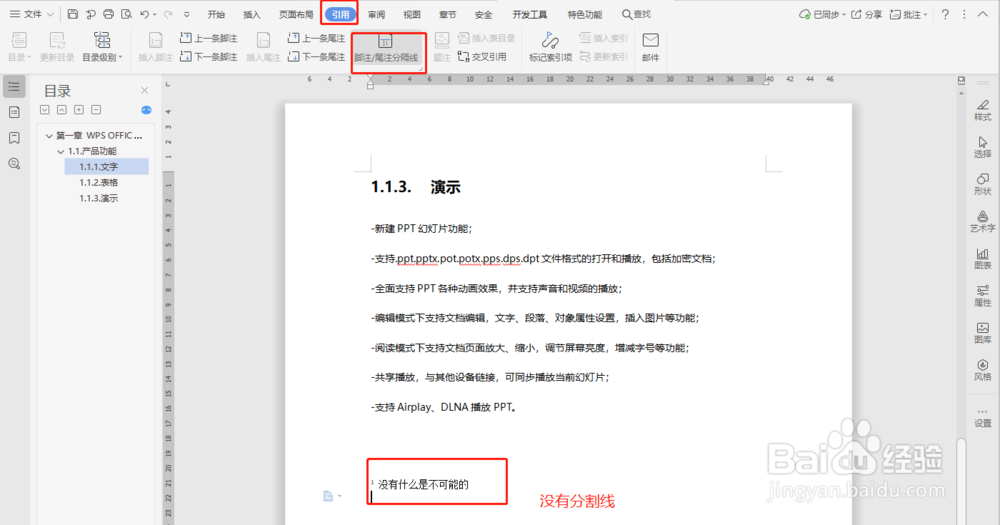Click the Undo arrow icon

(x=145, y=14)
